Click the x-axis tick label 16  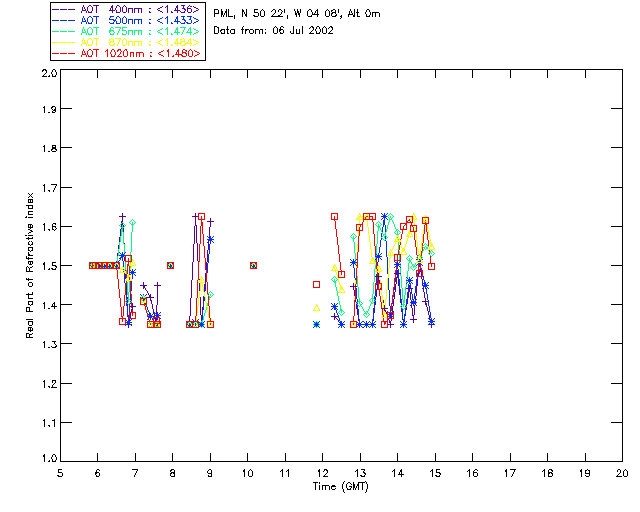click(x=472, y=473)
